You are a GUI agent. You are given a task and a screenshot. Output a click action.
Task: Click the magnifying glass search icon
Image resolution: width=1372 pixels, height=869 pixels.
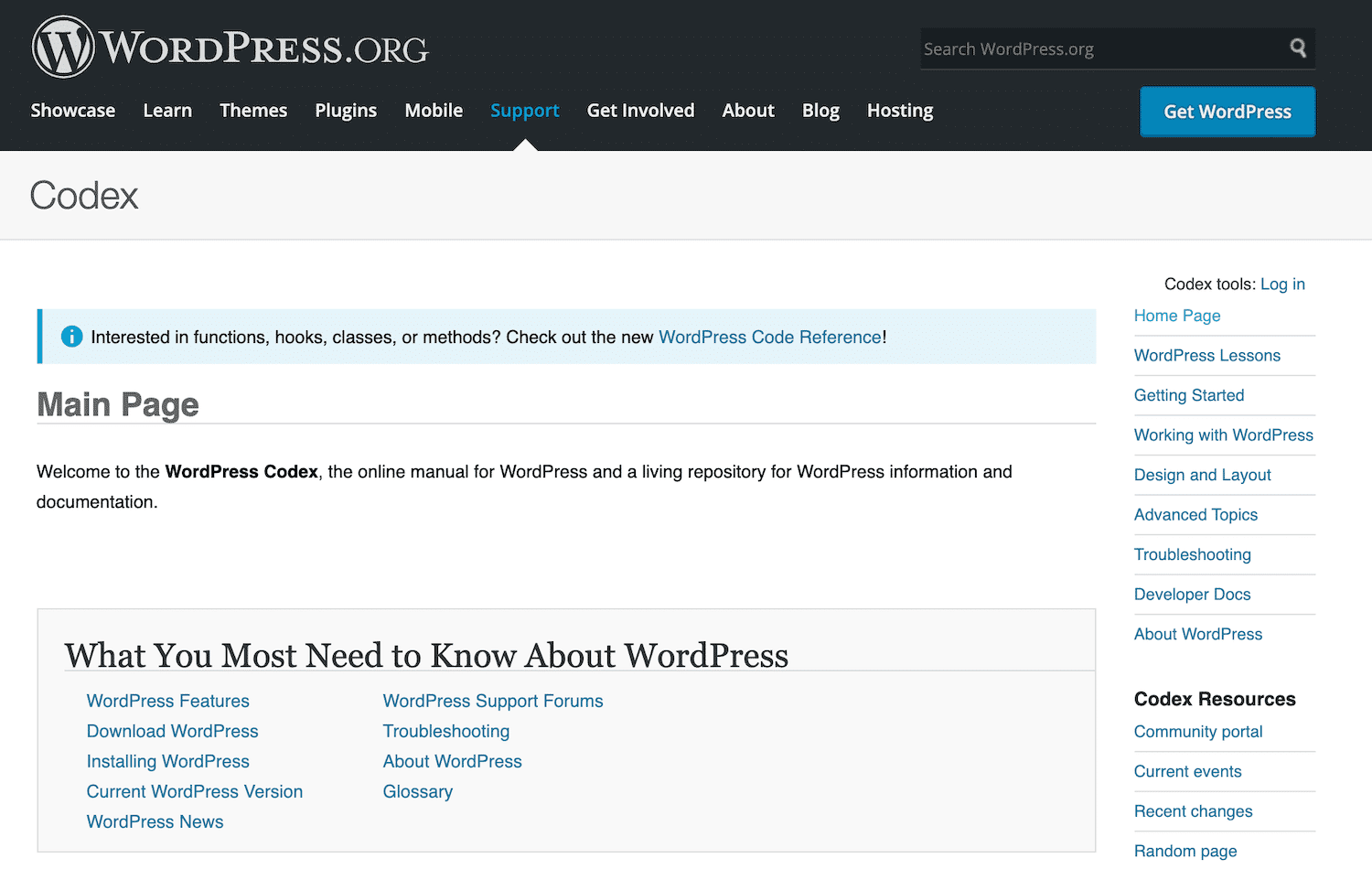coord(1298,48)
